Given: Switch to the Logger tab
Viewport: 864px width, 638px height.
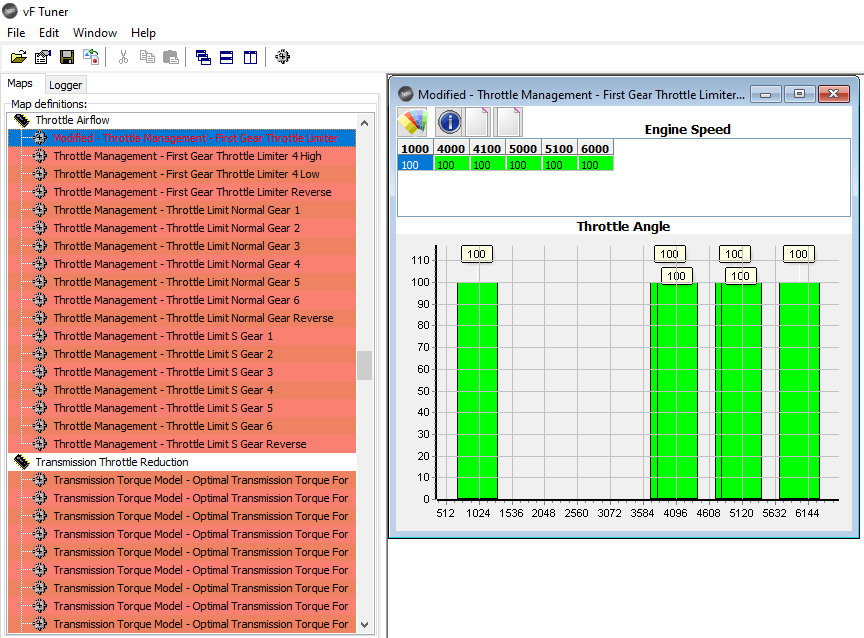Looking at the screenshot, I should pyautogui.click(x=65, y=85).
